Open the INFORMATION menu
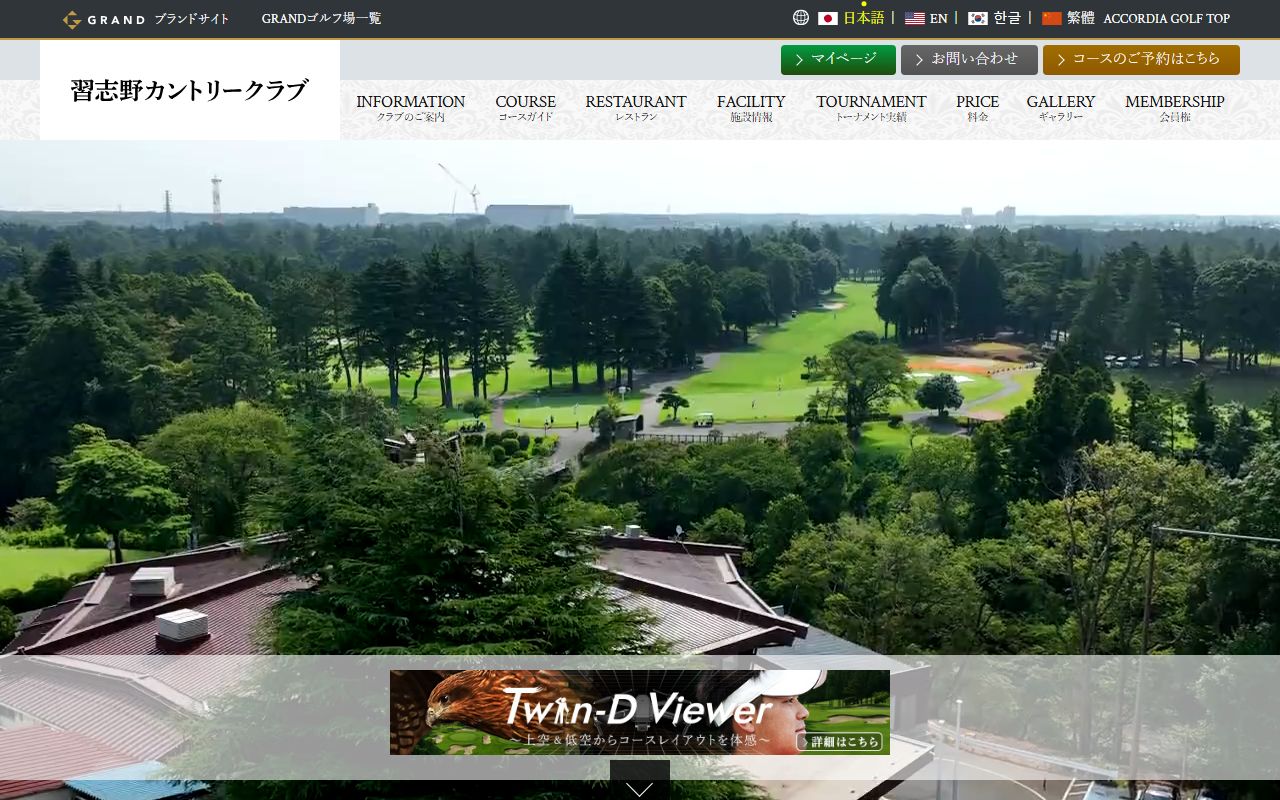Screen dimensions: 1280x800 (x=410, y=108)
